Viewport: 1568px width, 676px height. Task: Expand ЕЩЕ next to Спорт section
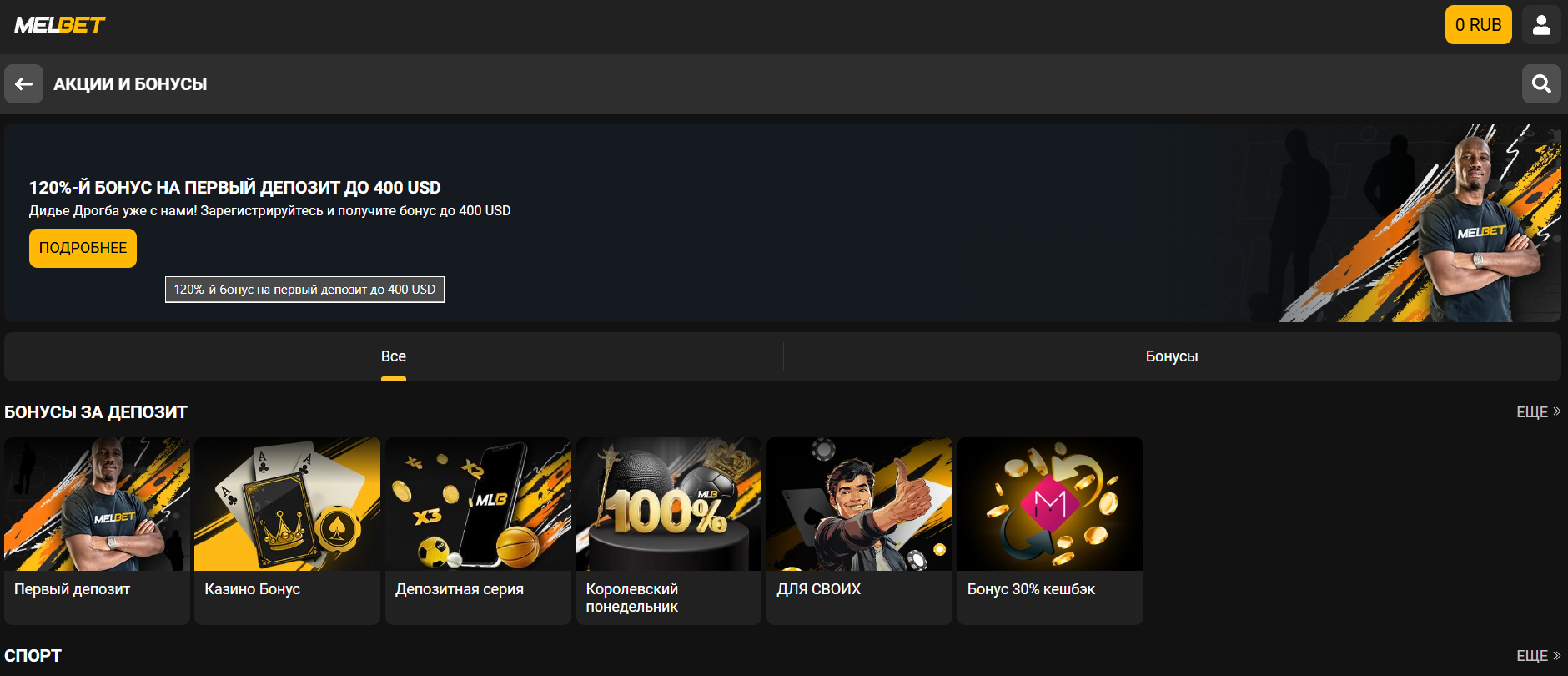(1538, 656)
